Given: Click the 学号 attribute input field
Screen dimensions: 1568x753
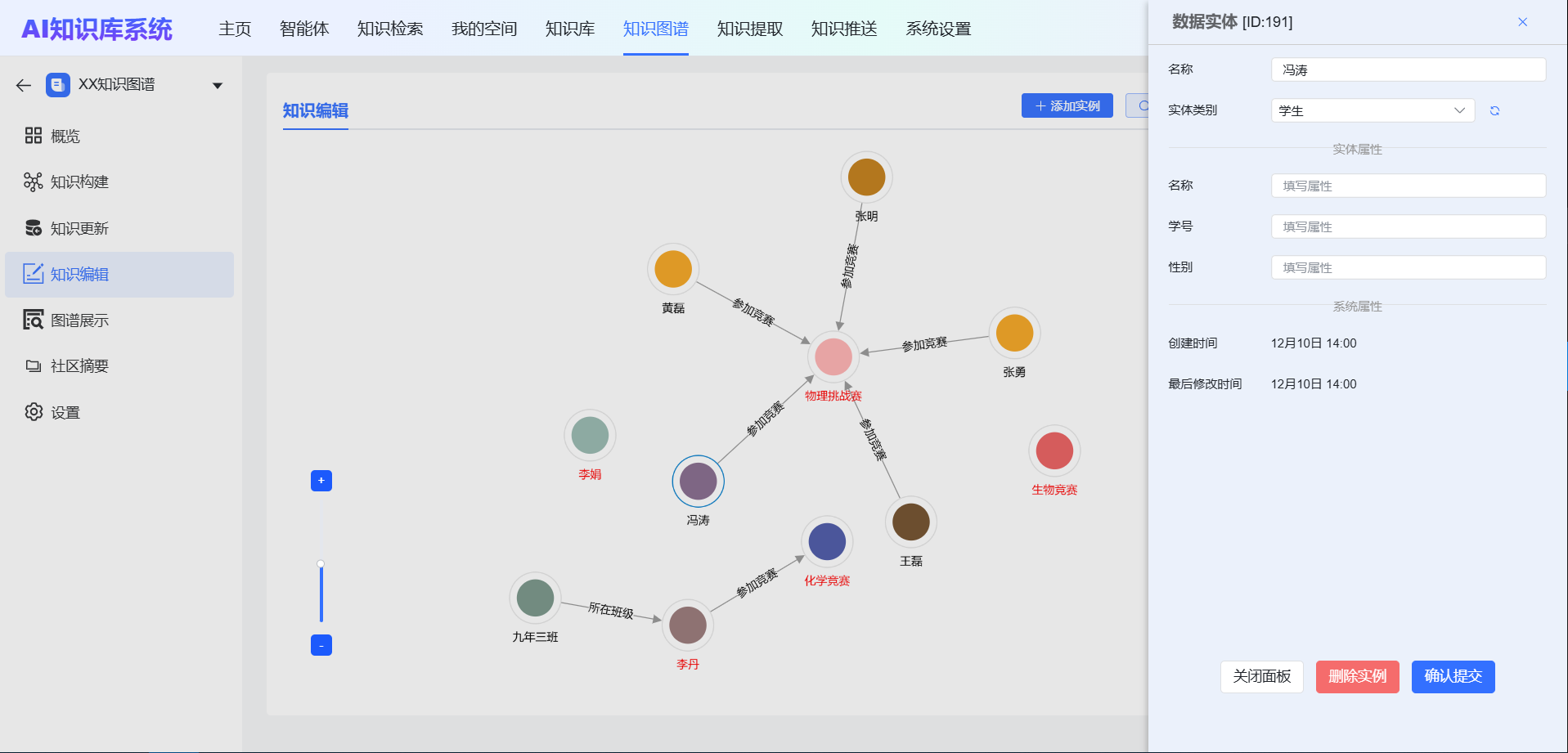Looking at the screenshot, I should [x=1408, y=227].
